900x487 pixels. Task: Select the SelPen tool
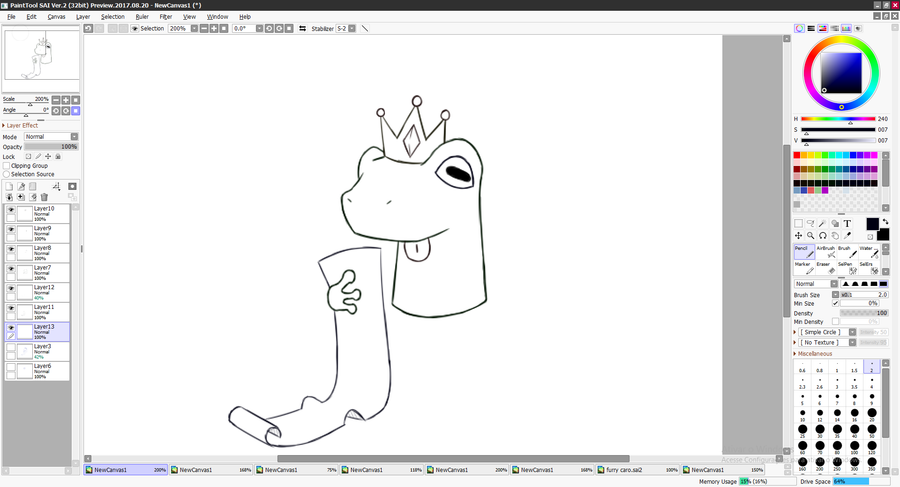pos(847,268)
